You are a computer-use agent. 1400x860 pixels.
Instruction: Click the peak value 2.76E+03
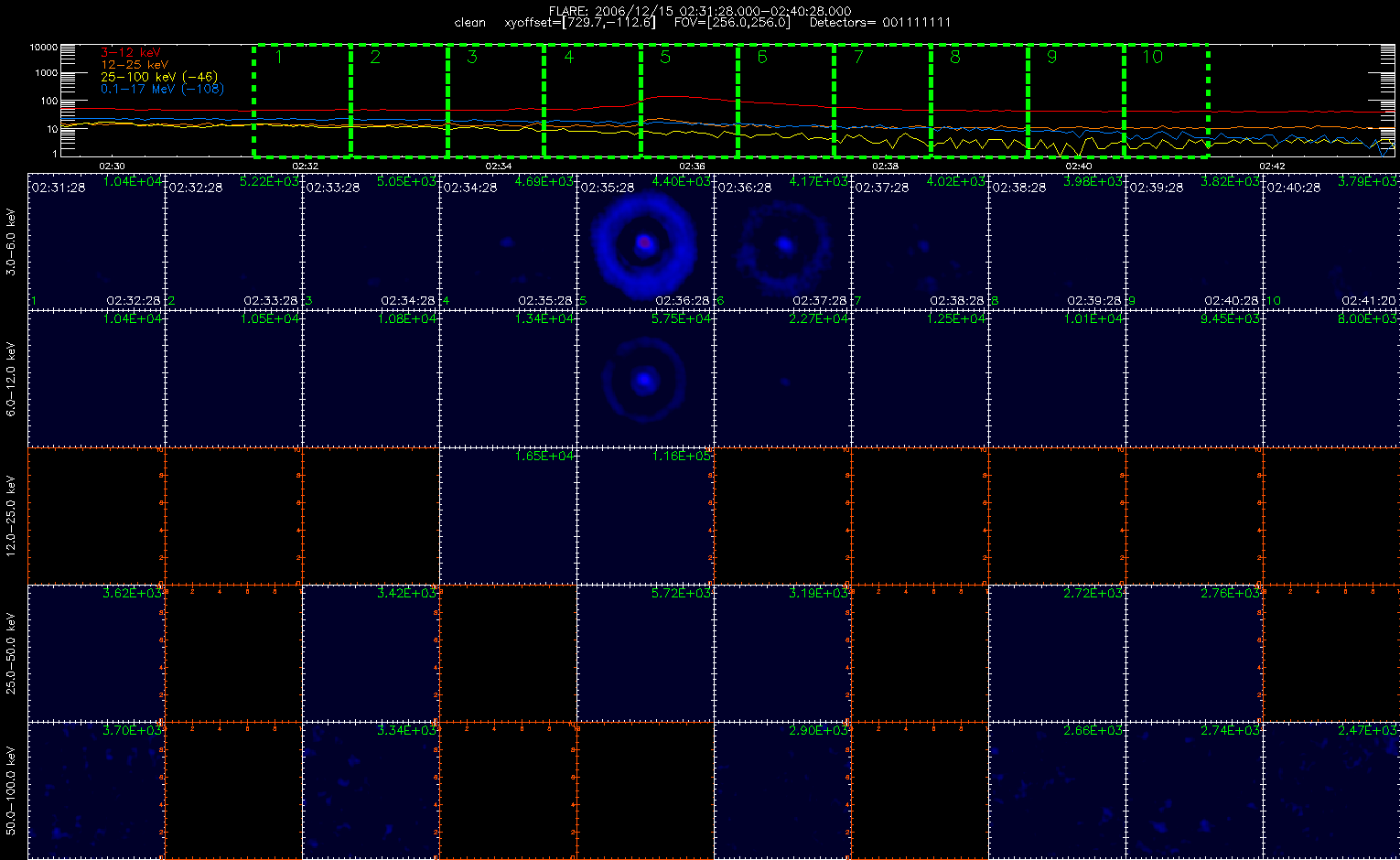1231,594
